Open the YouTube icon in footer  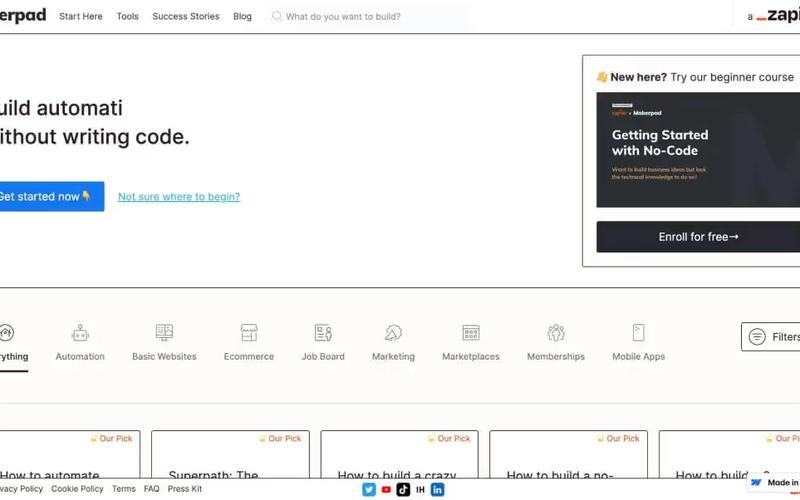[386, 489]
